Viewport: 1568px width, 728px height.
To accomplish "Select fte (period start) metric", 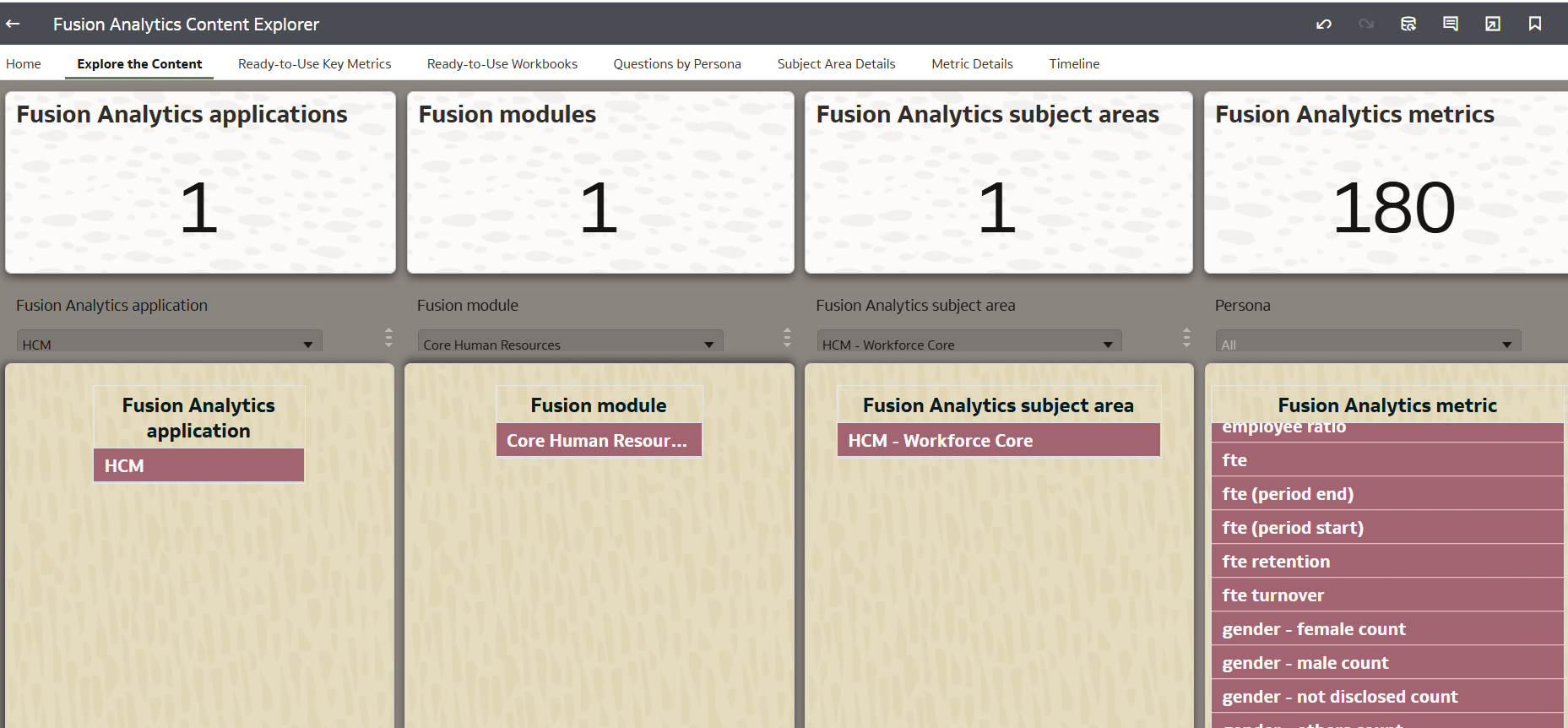I will [1387, 527].
